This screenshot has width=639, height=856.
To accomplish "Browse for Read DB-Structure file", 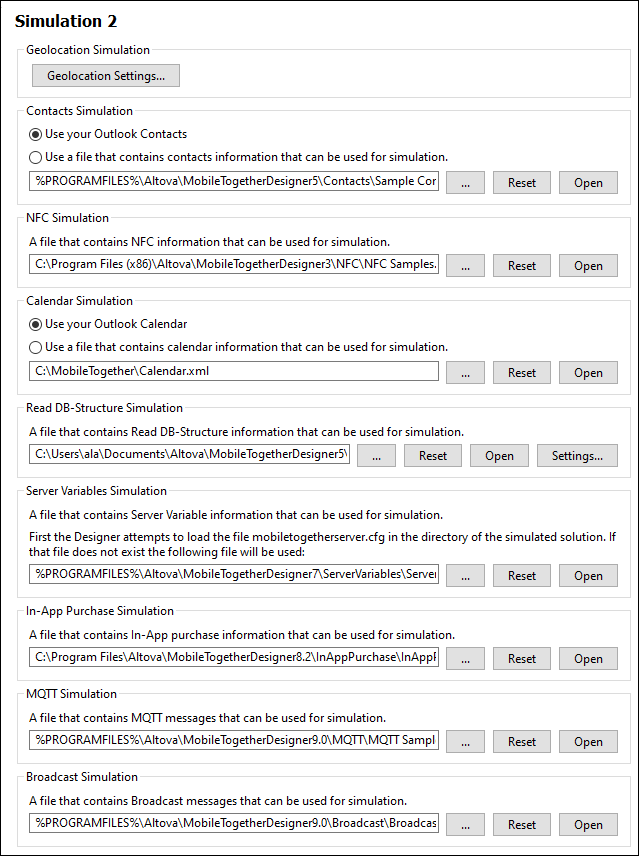I will coord(376,456).
